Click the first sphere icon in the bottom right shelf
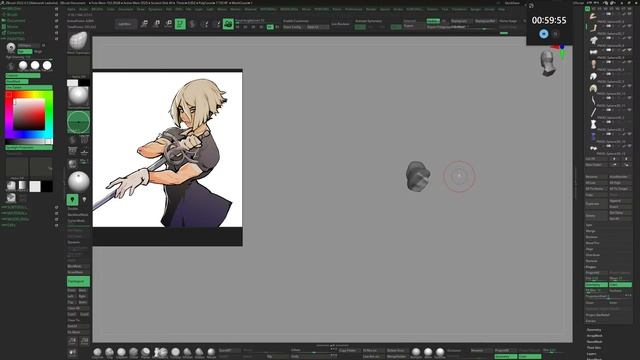640x360 pixels. click(416, 352)
